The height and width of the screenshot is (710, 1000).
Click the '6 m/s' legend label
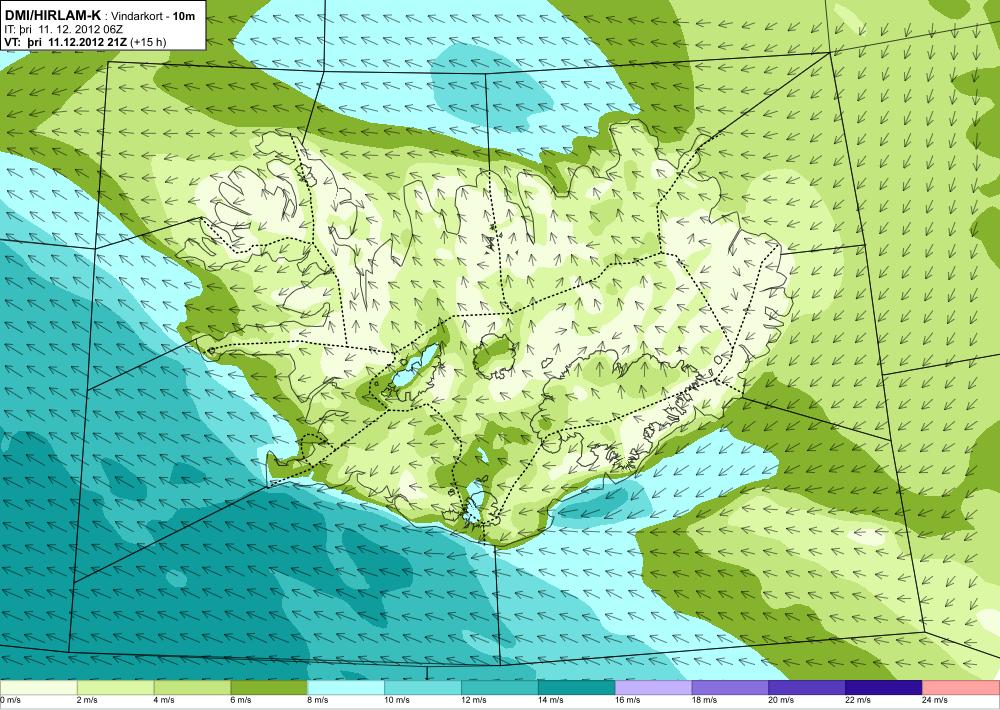240,700
